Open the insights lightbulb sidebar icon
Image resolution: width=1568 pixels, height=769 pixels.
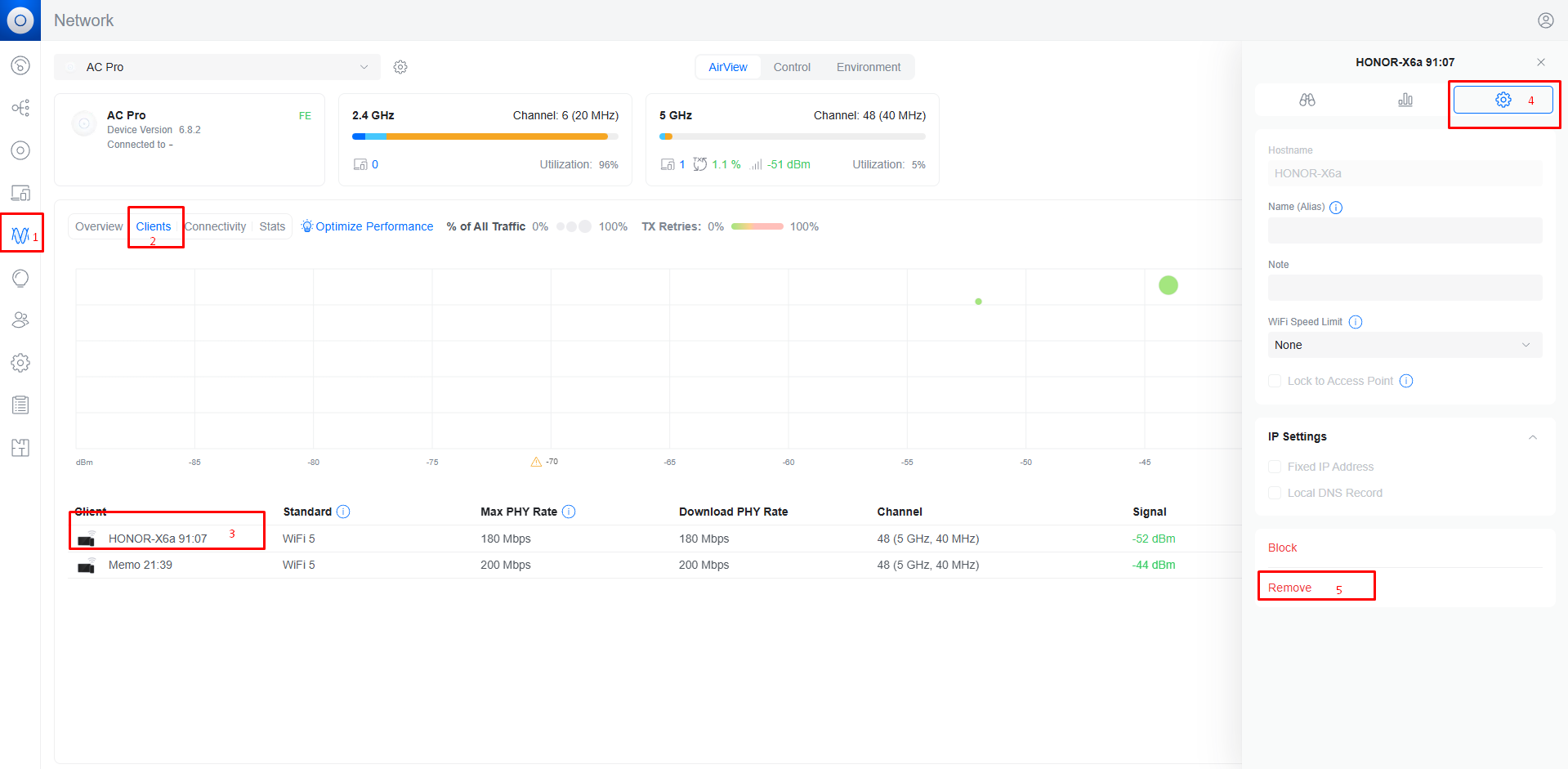coord(20,278)
